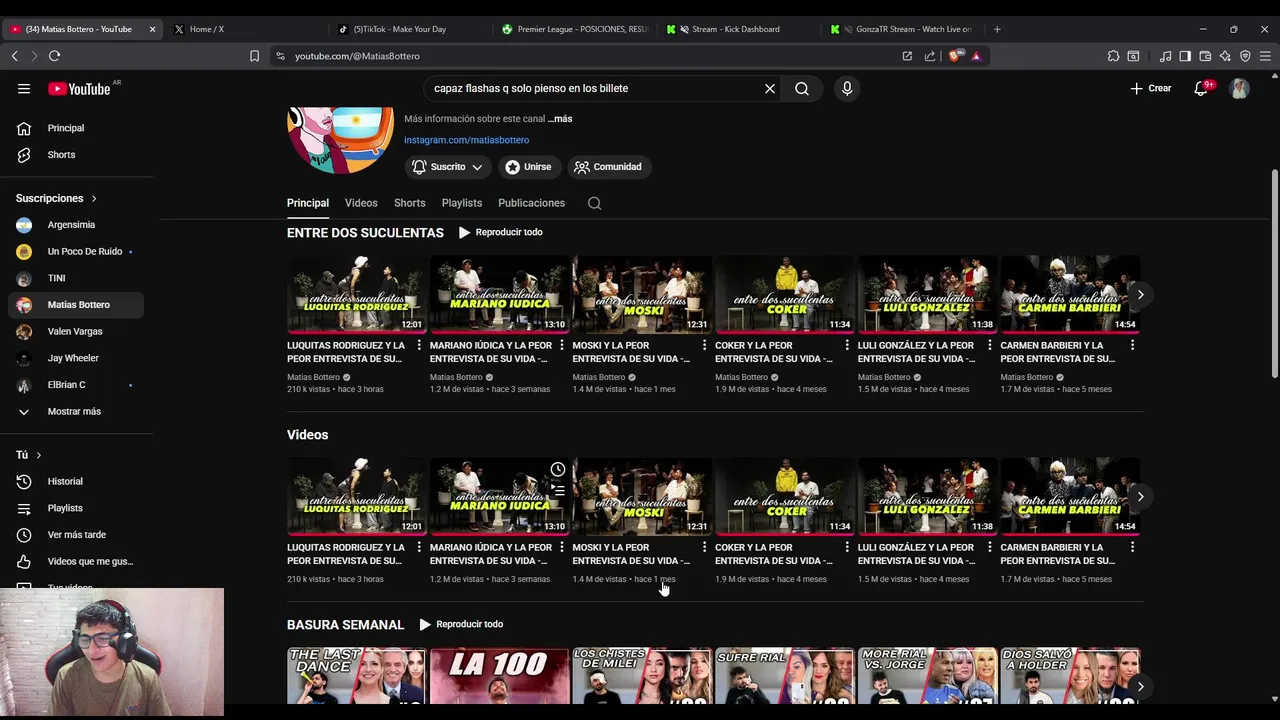
Task: Open the music note playlist icon in toolbar
Action: 1165,56
